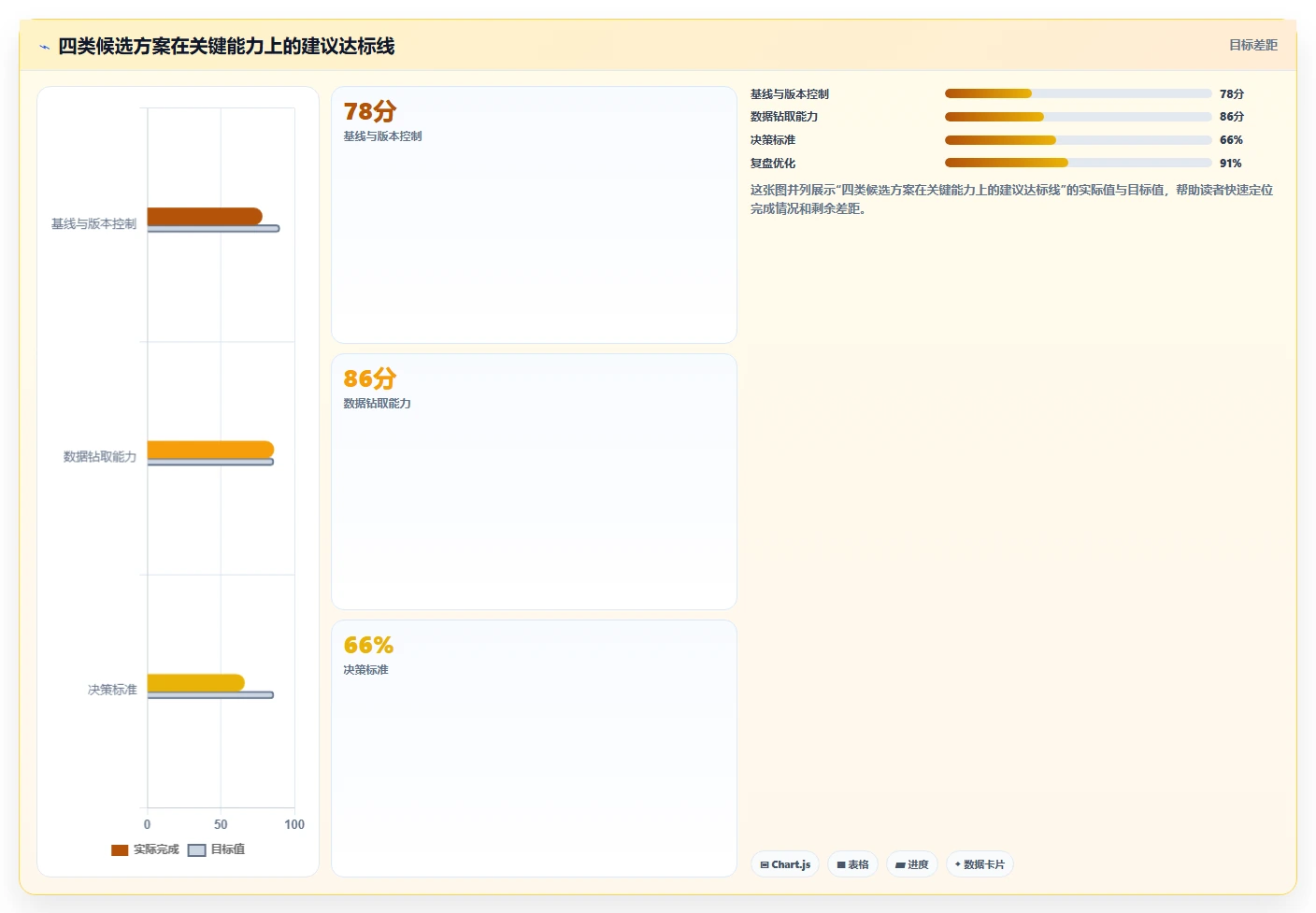Click the 基线与版本控制 label in progress list

click(x=790, y=94)
